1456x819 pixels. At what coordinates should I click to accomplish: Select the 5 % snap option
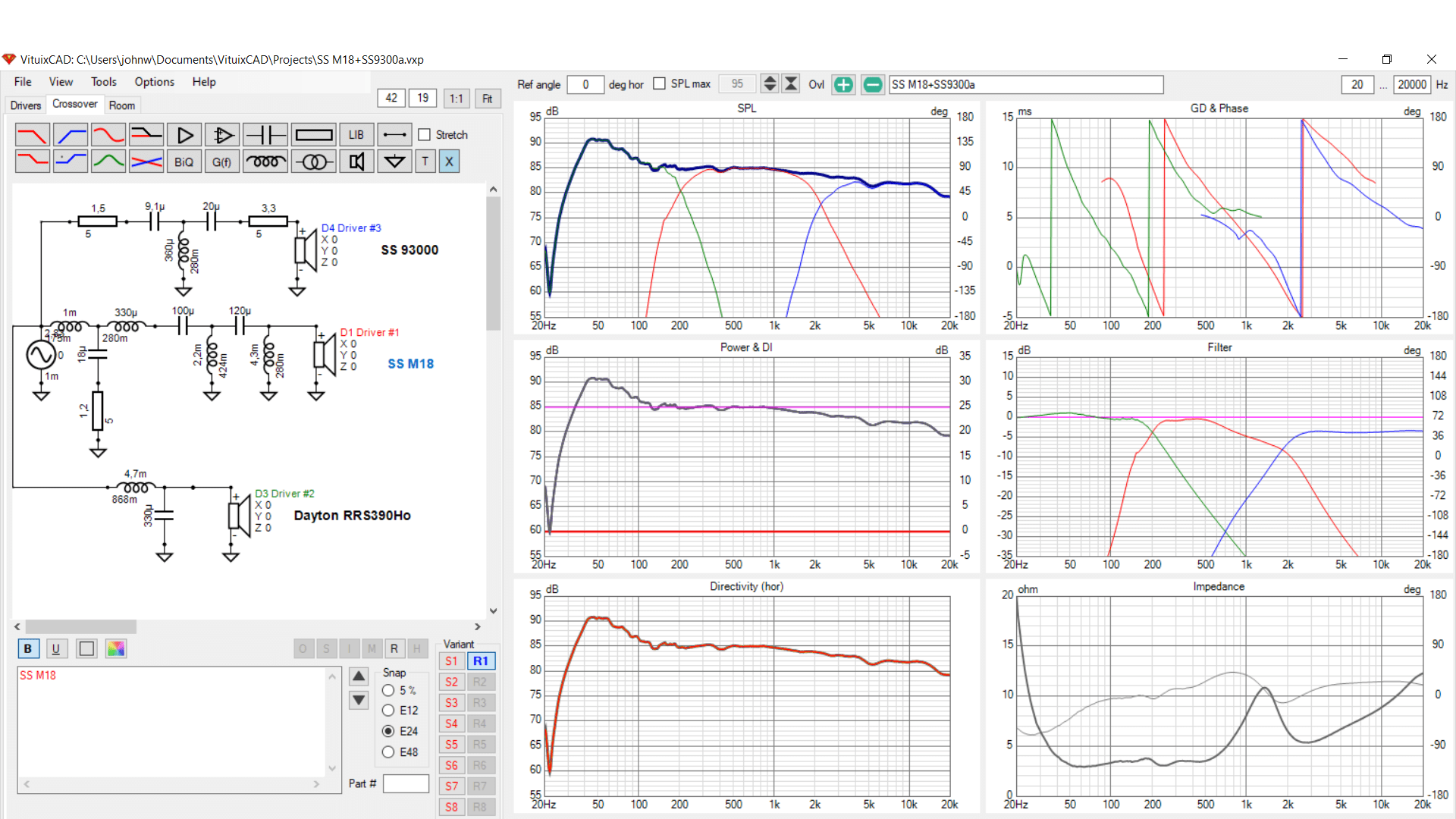tap(388, 691)
